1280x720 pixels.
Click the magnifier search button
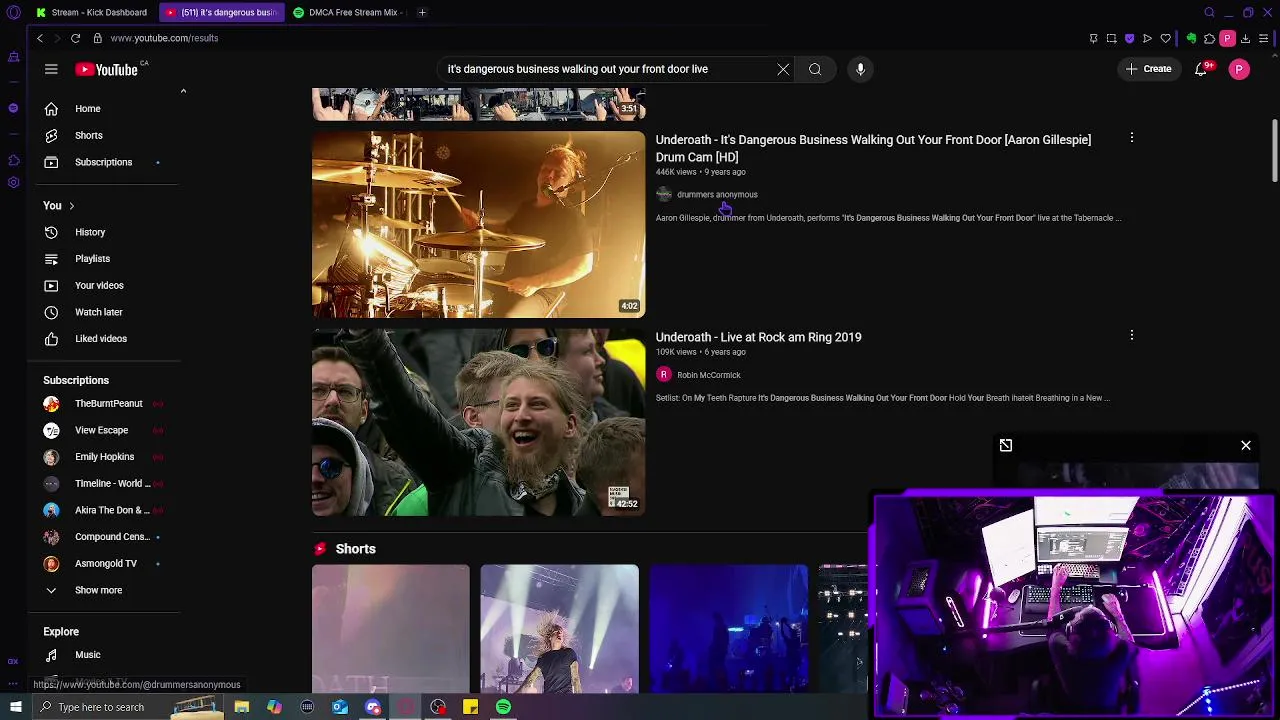pos(815,69)
